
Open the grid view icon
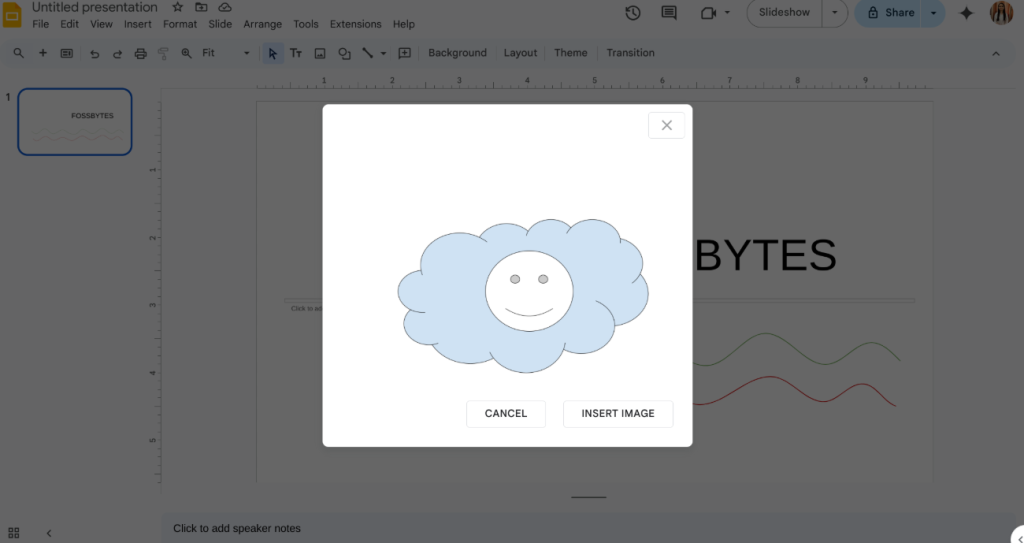tap(14, 533)
